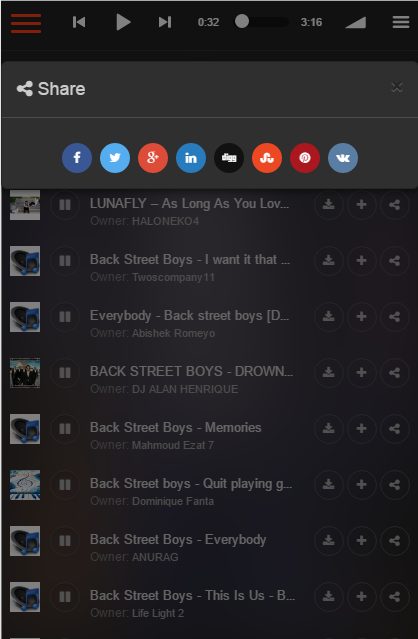
Task: Toggle pause on Back Street Boys - Everybody
Action: pyautogui.click(x=65, y=541)
